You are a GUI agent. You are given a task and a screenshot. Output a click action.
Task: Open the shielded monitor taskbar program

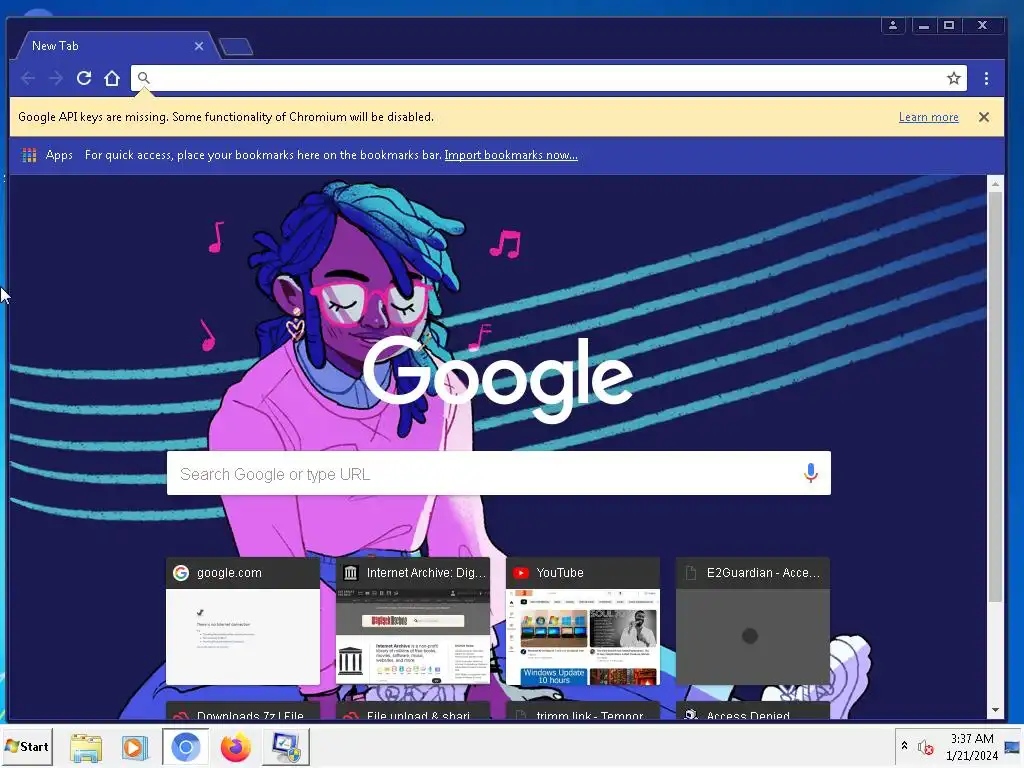(286, 747)
